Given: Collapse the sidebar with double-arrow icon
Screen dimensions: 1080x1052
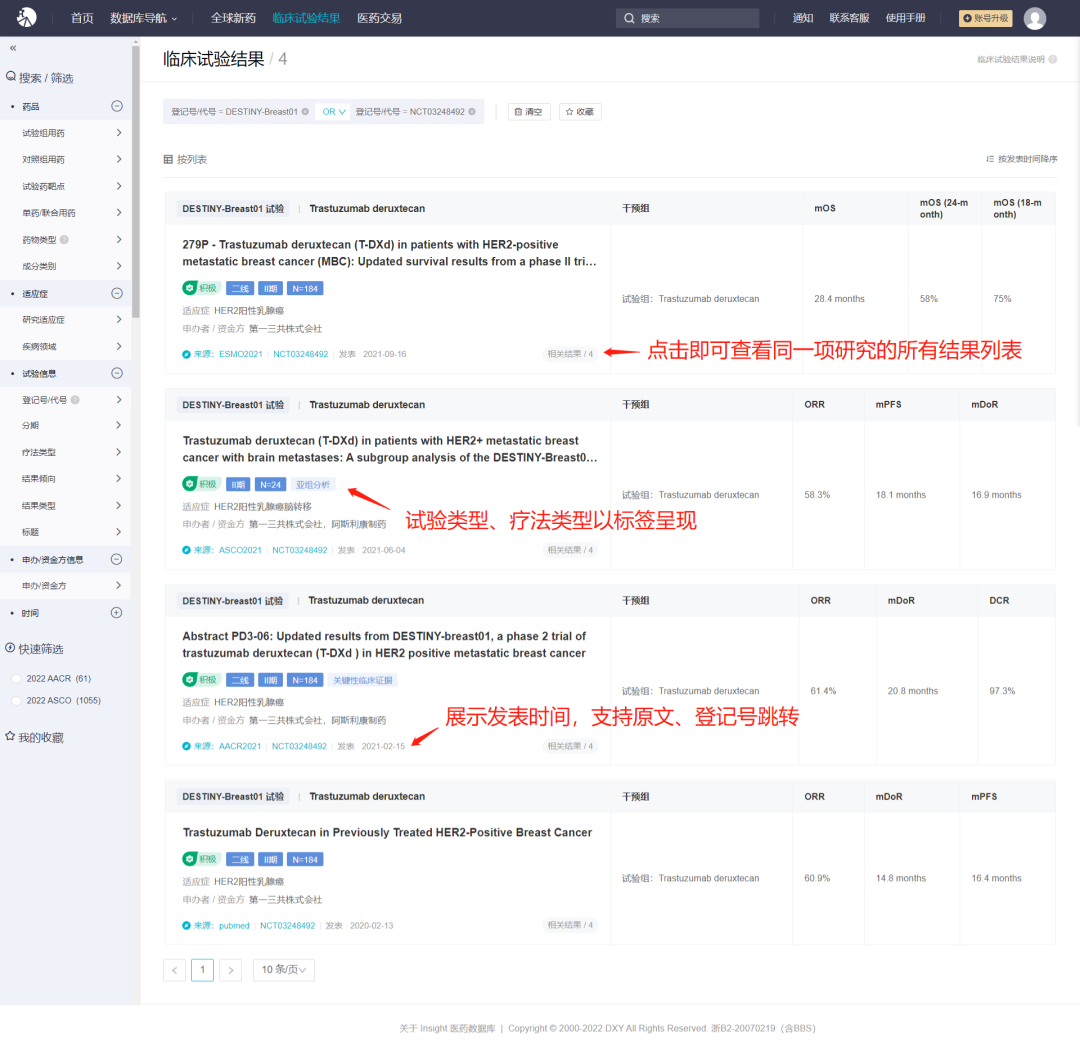Looking at the screenshot, I should coord(13,48).
